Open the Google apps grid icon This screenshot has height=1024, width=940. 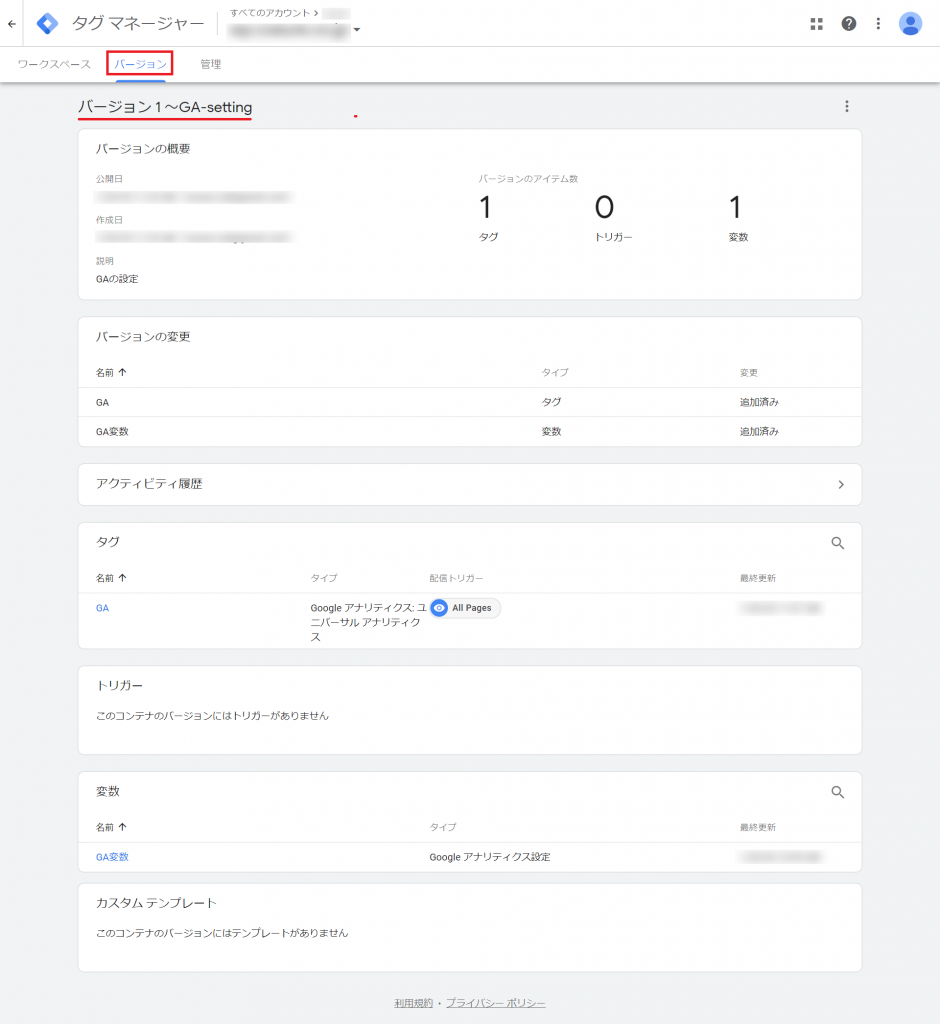(x=816, y=24)
